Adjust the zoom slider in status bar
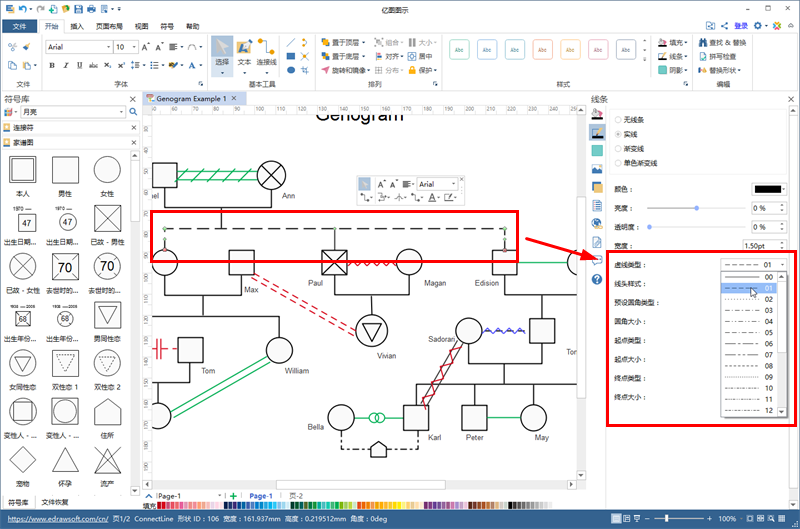 [x=679, y=518]
